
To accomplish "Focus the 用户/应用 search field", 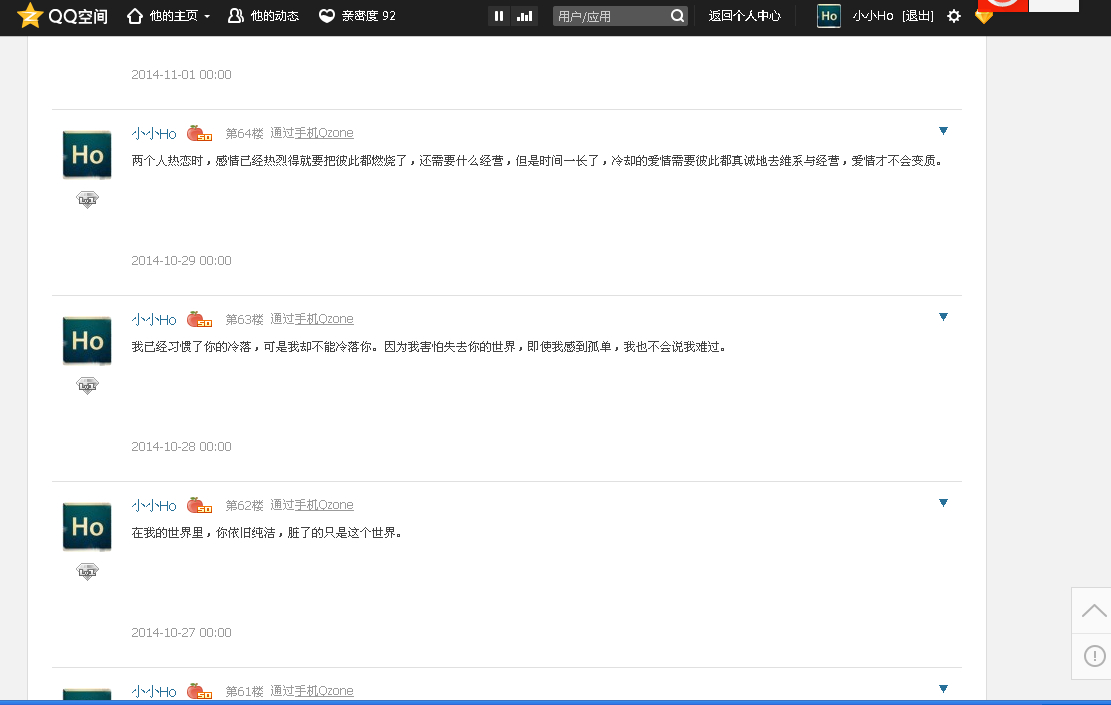I will (x=610, y=16).
